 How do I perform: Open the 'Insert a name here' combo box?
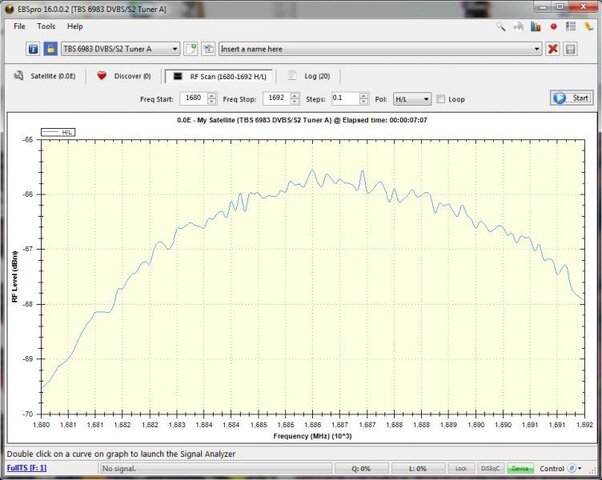pos(380,49)
